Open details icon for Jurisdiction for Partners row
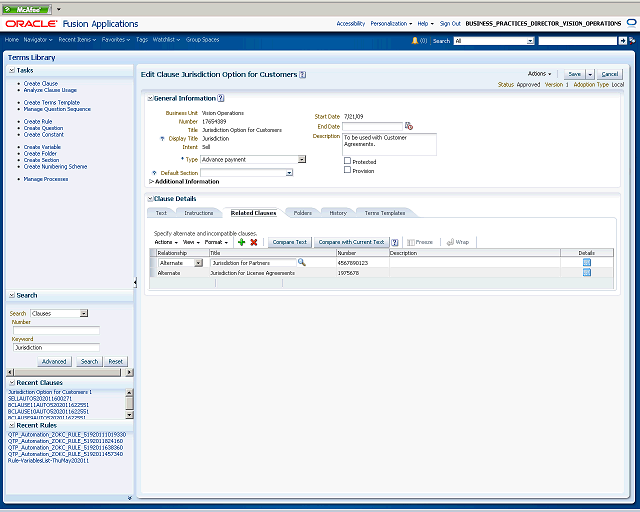The height and width of the screenshot is (512, 640). (587, 263)
